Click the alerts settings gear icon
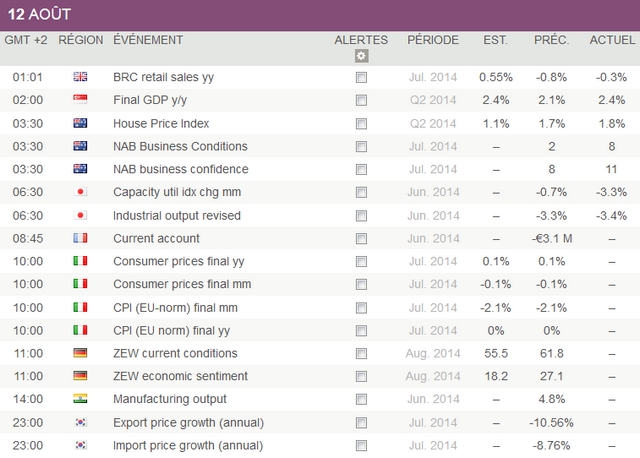This screenshot has height=458, width=640. pos(362,56)
